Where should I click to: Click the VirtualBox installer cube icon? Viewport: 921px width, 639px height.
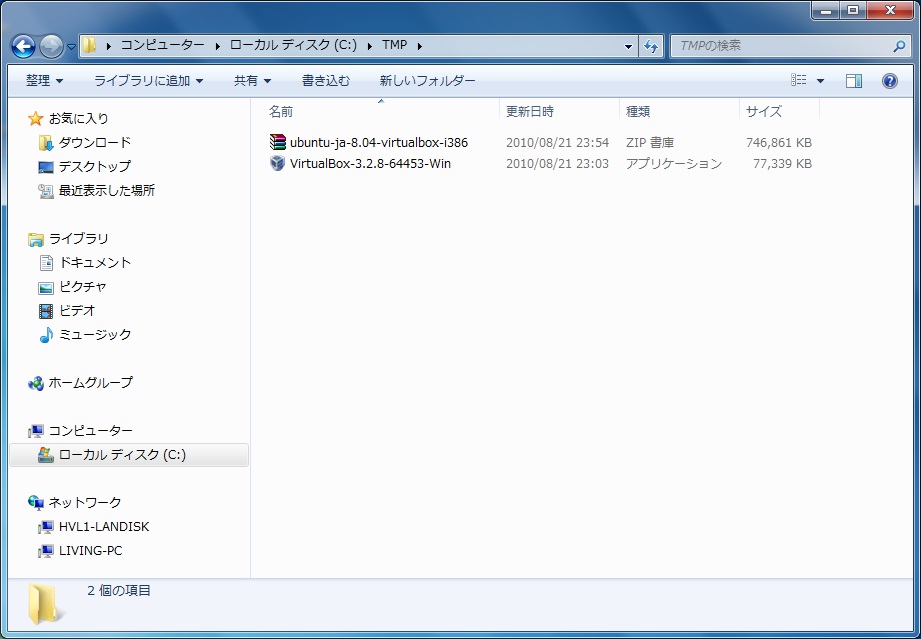point(277,163)
